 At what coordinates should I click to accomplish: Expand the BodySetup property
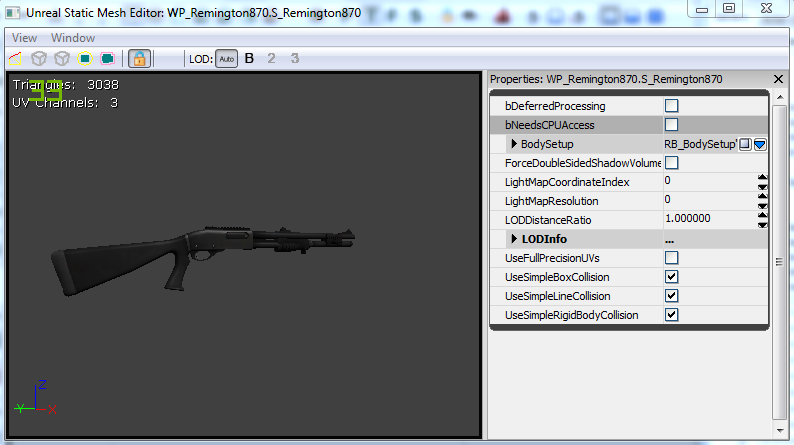(x=514, y=144)
